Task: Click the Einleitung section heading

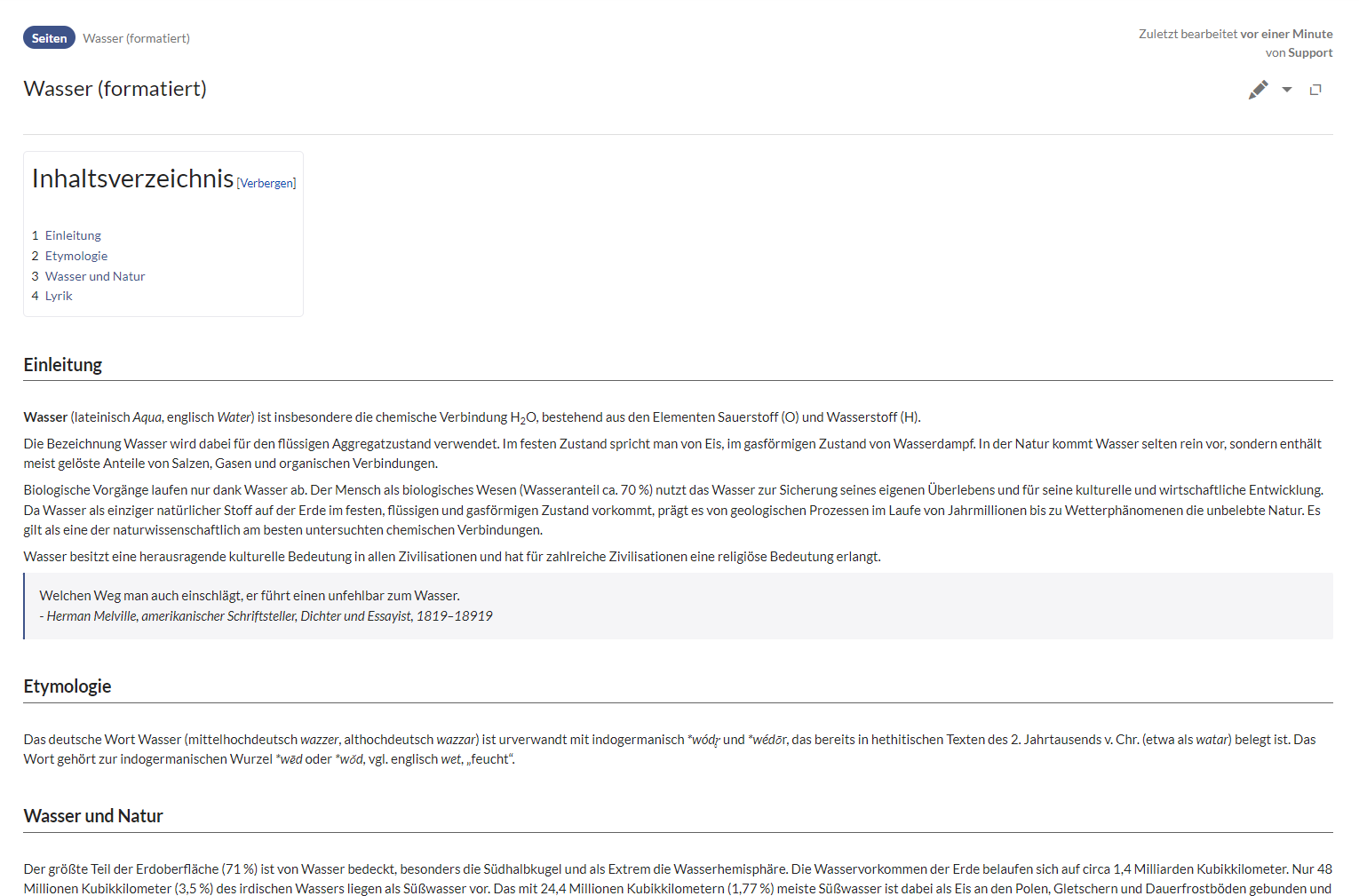Action: point(63,365)
